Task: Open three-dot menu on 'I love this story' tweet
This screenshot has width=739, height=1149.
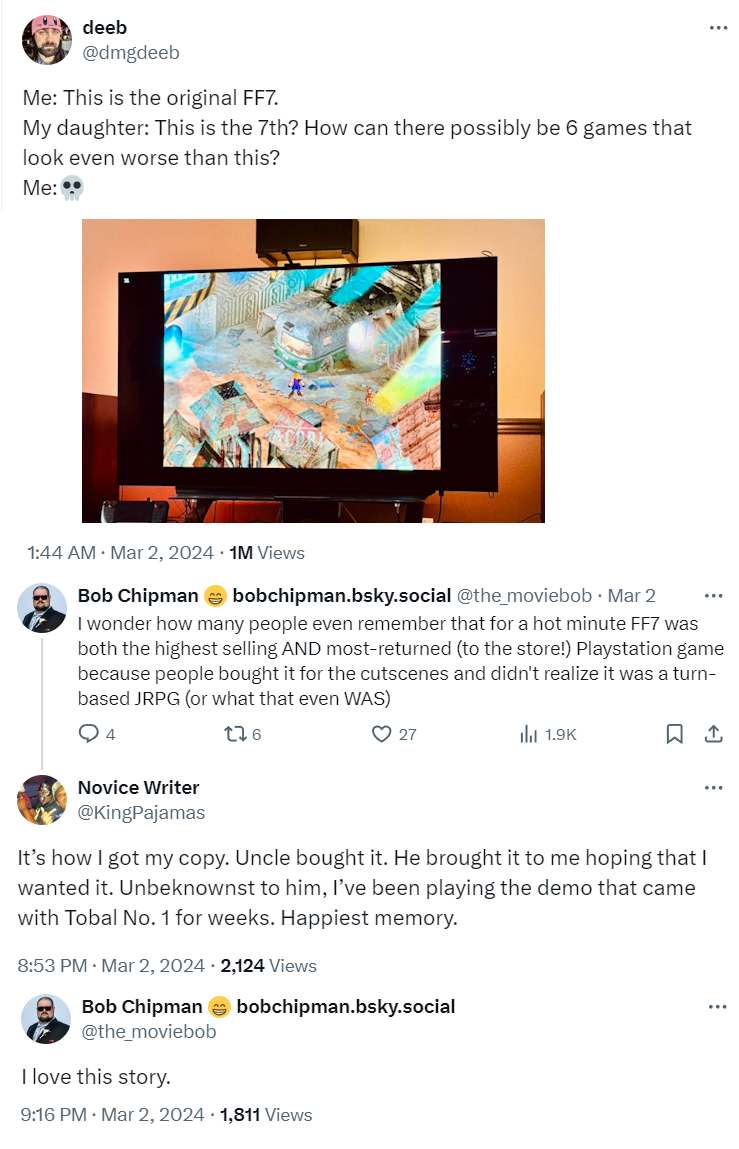Action: click(x=717, y=1007)
